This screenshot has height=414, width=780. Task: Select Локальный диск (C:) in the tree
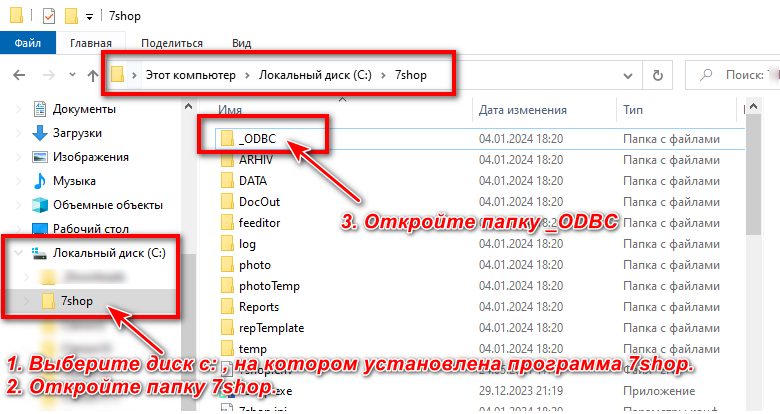[x=109, y=253]
